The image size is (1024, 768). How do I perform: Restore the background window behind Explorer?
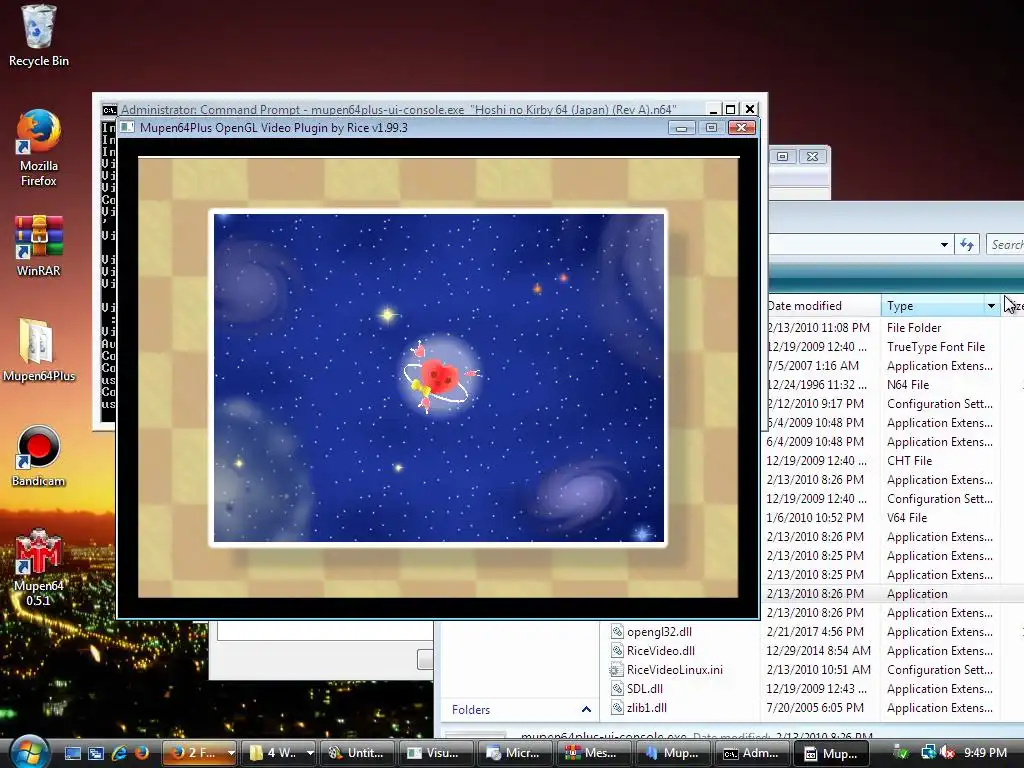point(782,156)
